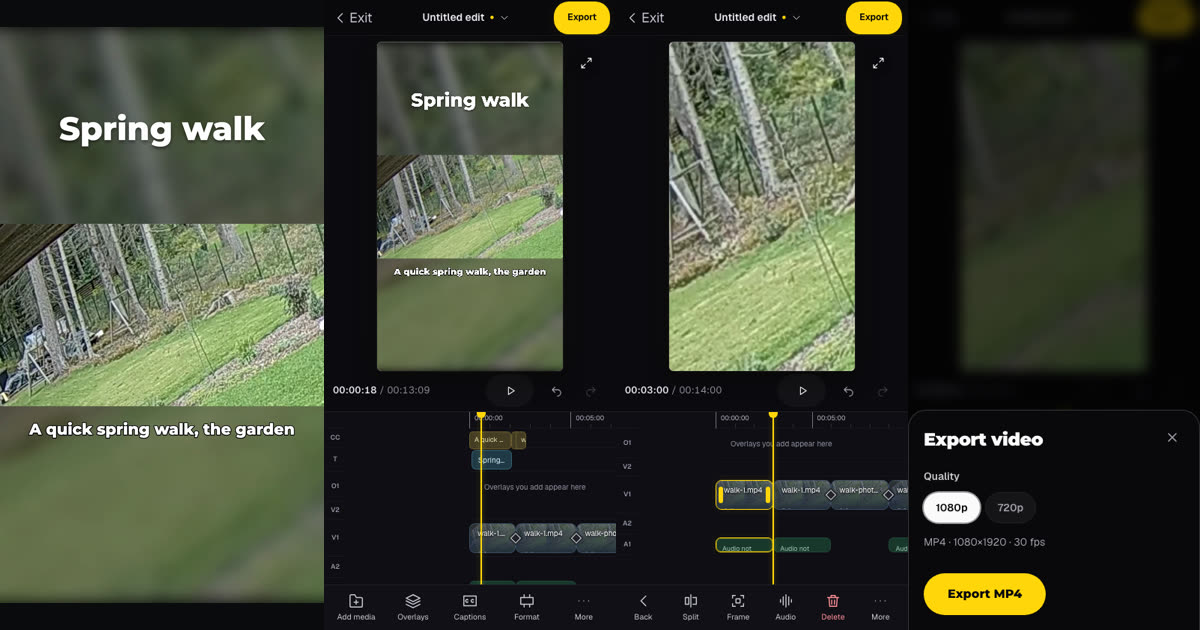Image resolution: width=1200 pixels, height=630 pixels.
Task: Tap the Export MP4 button
Action: click(x=984, y=594)
